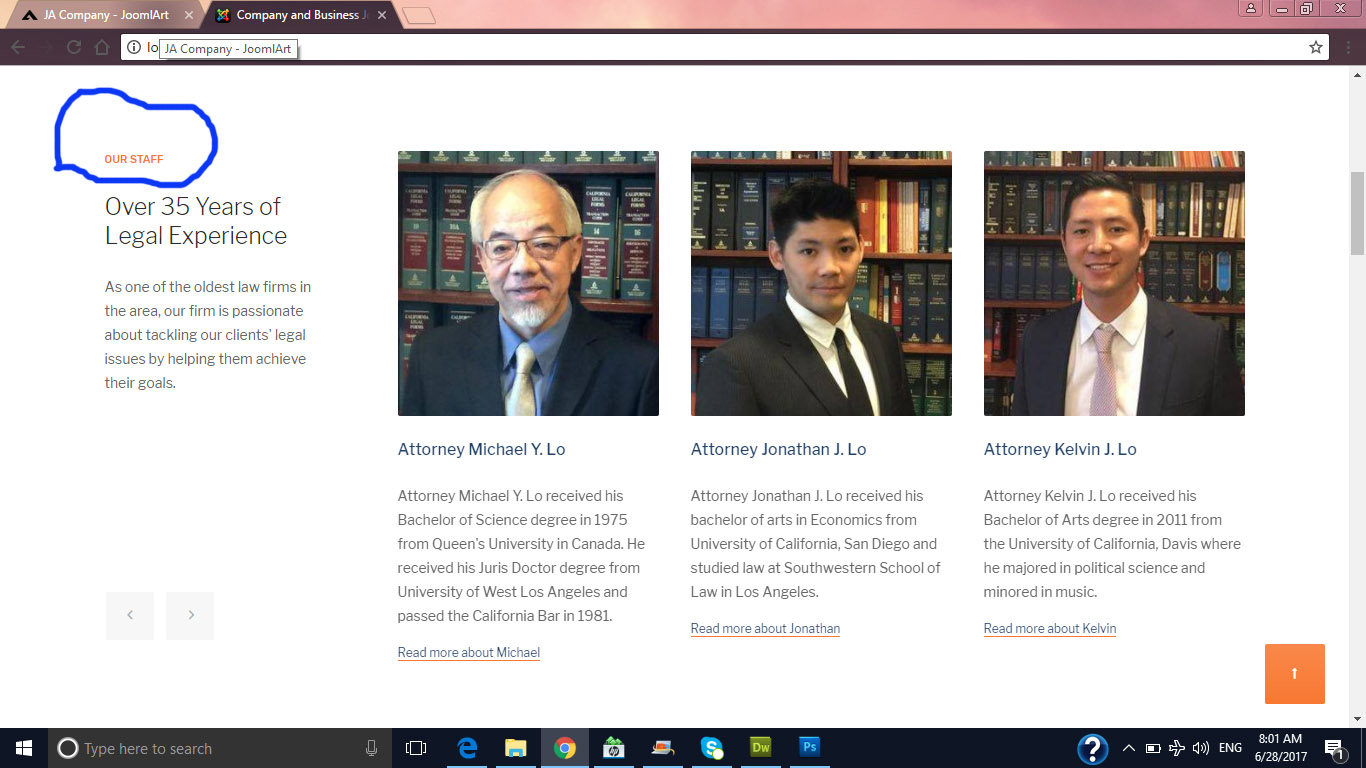Click the OUR STAFF label

134,159
